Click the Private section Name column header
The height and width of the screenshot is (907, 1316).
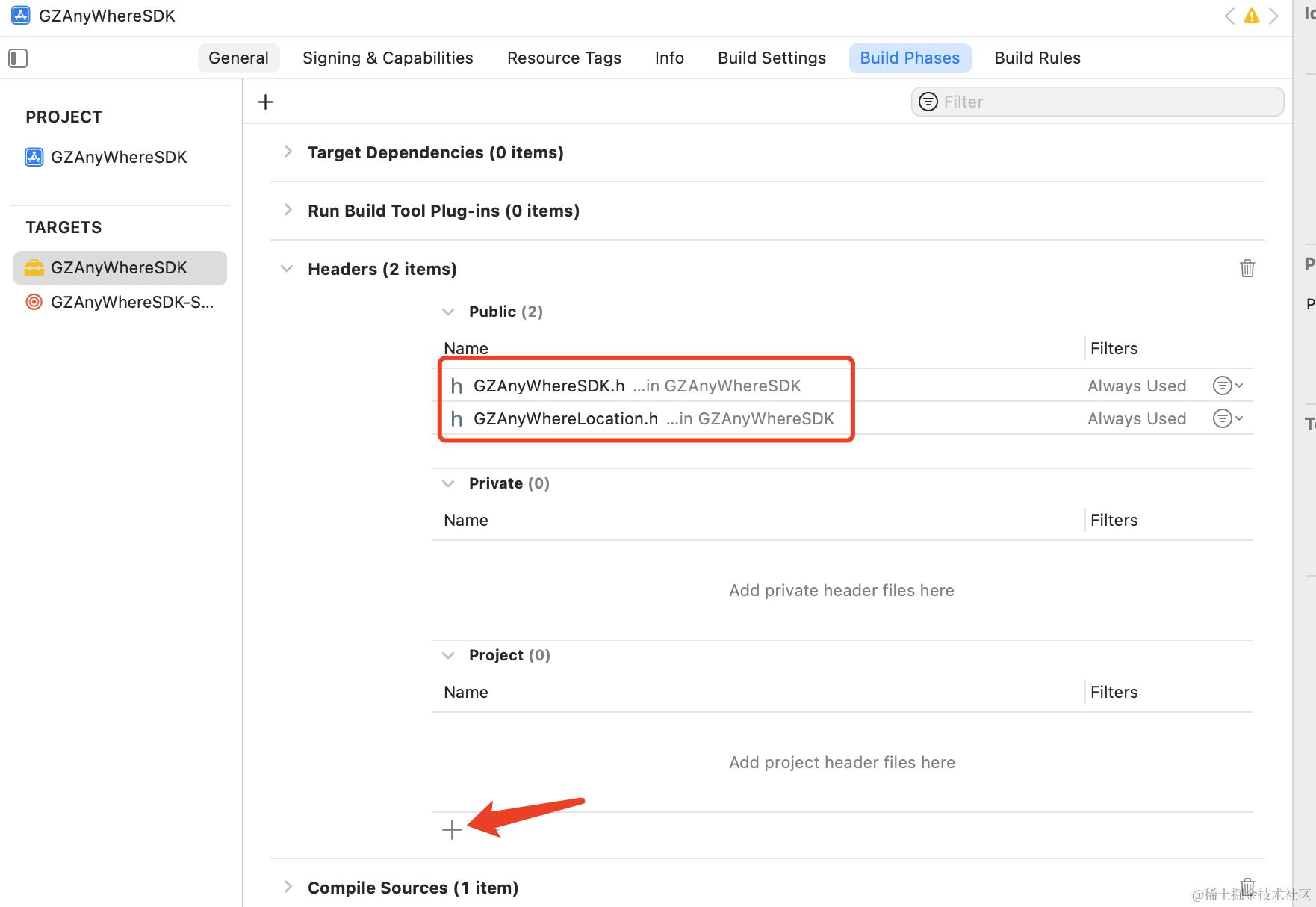(x=466, y=520)
